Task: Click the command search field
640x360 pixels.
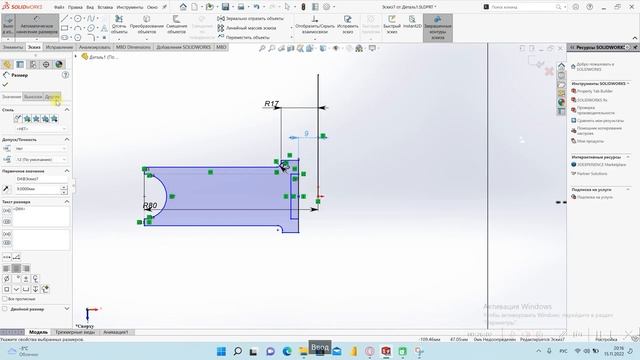Action: 524,7
